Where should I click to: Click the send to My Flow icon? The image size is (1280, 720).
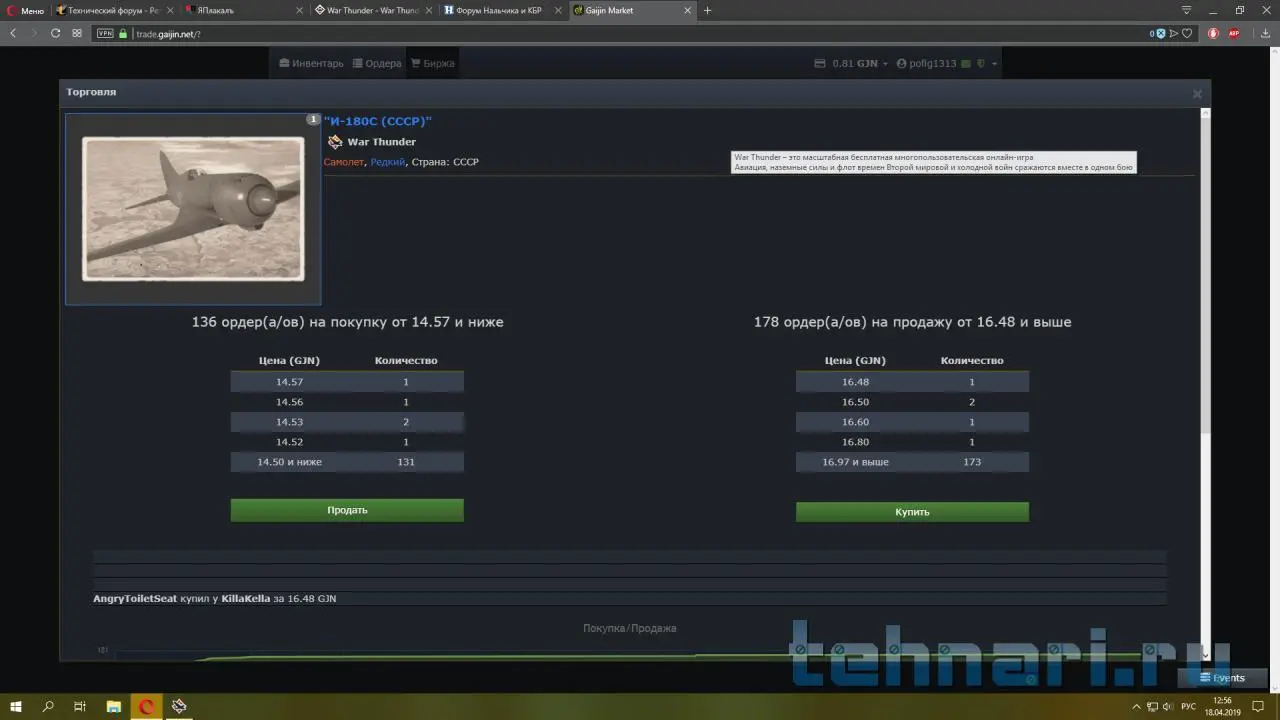(1174, 33)
